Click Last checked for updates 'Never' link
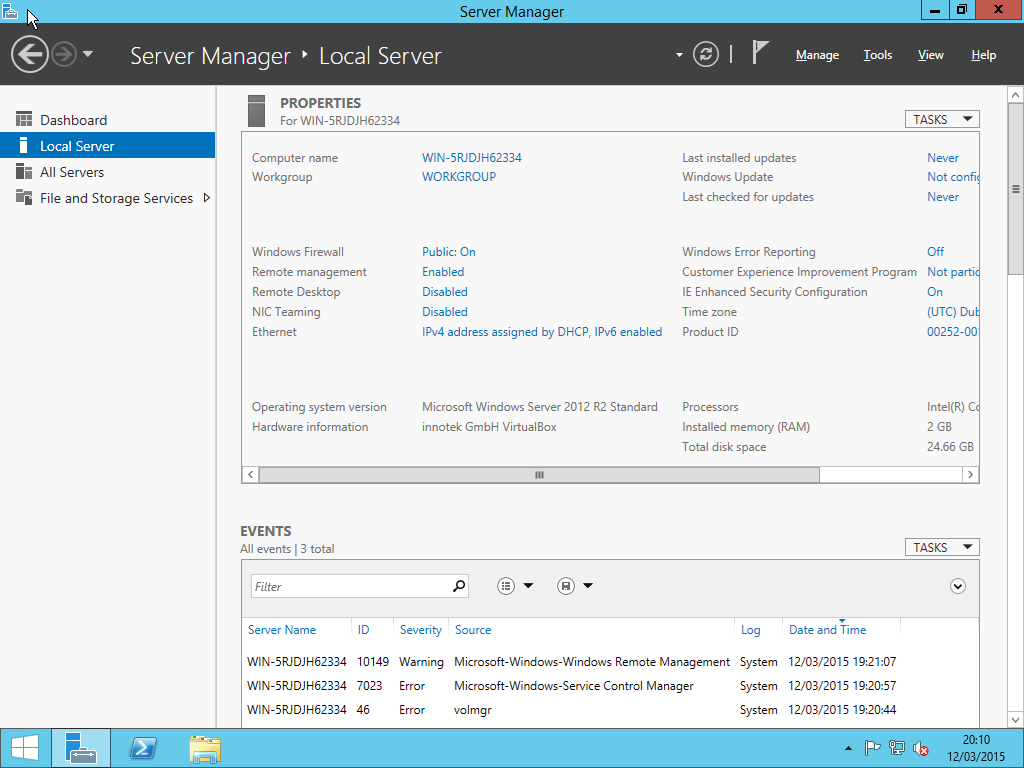 click(x=943, y=197)
